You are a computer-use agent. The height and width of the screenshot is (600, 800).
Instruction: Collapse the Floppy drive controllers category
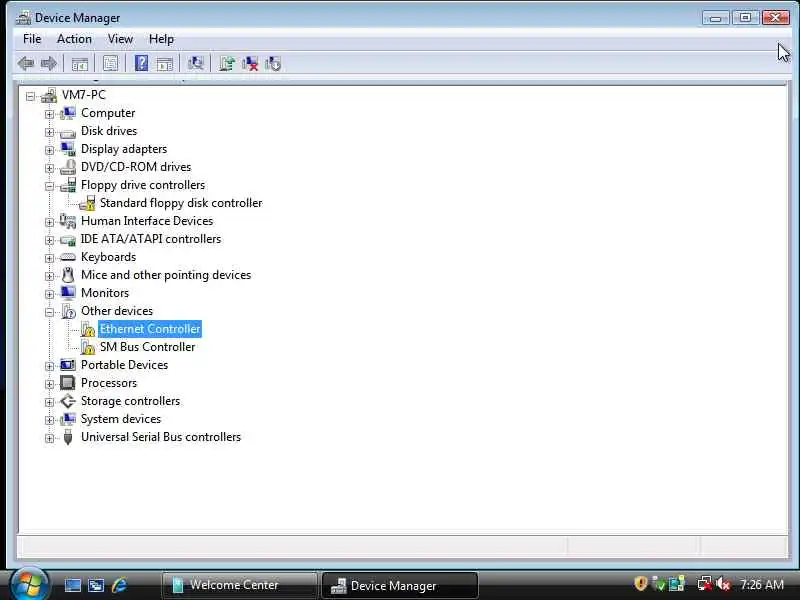(x=49, y=186)
